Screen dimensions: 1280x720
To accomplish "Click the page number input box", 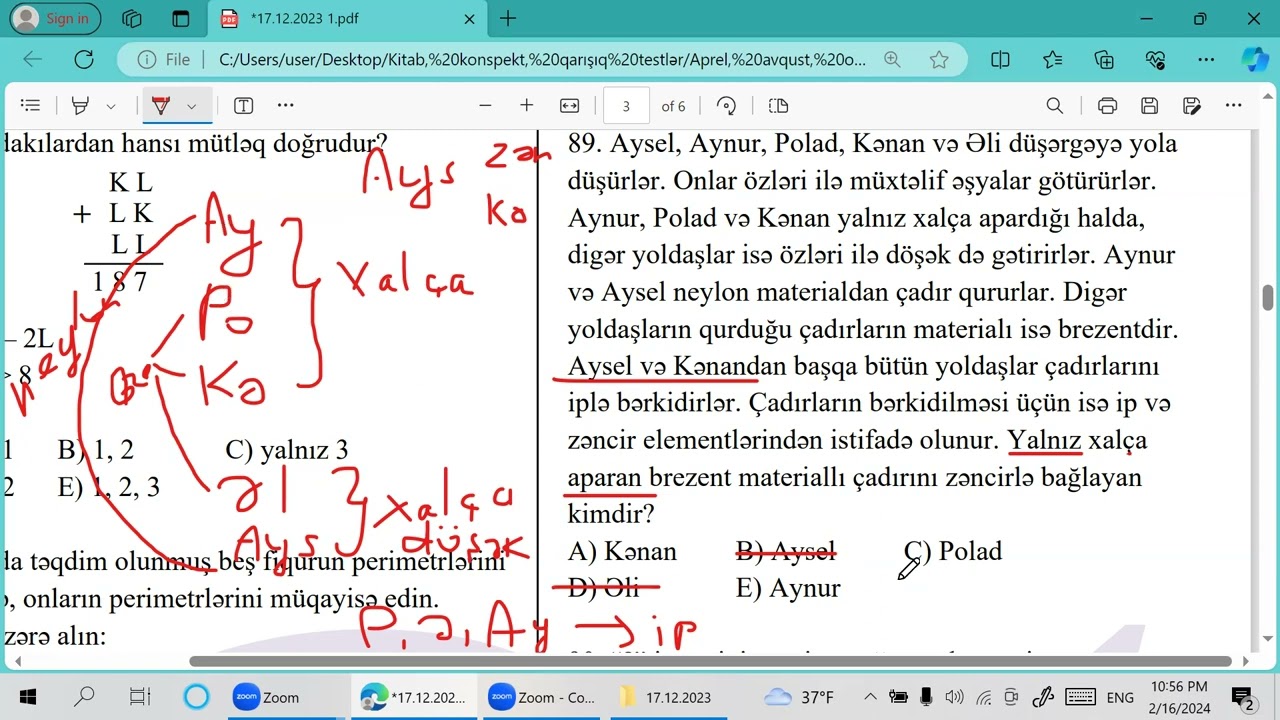I will [626, 106].
